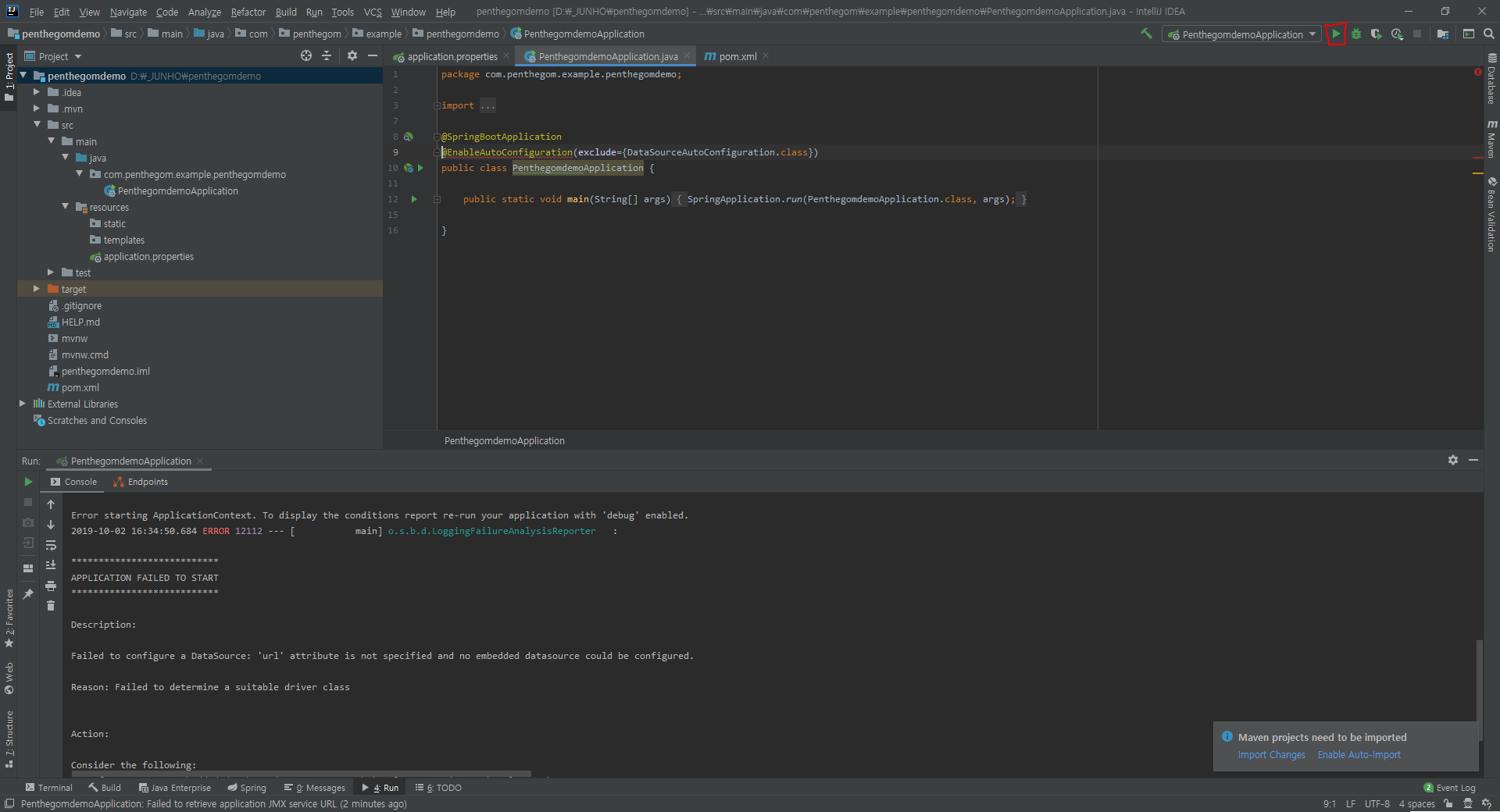Screen dimensions: 1500x812
Task: Click the error indicator atop editor scrollbar
Action: point(1478,73)
